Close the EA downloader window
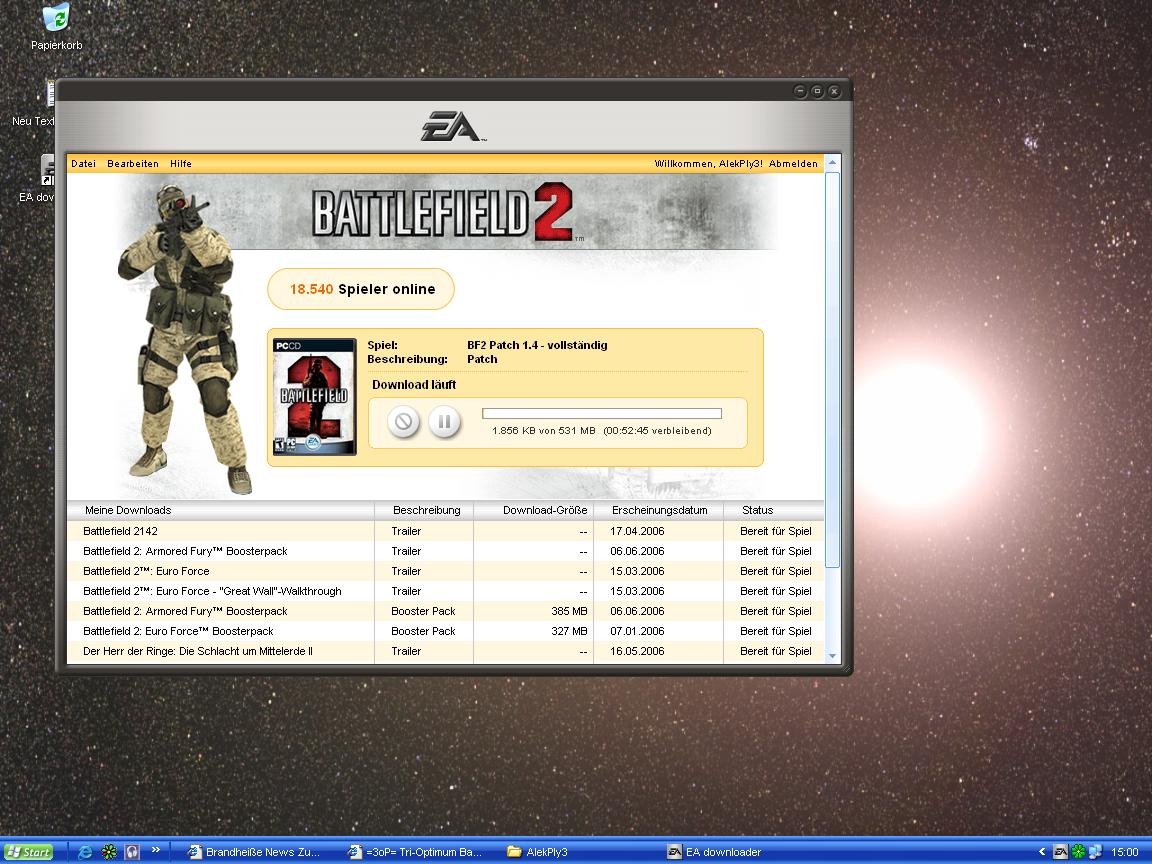The height and width of the screenshot is (864, 1152). tap(834, 91)
